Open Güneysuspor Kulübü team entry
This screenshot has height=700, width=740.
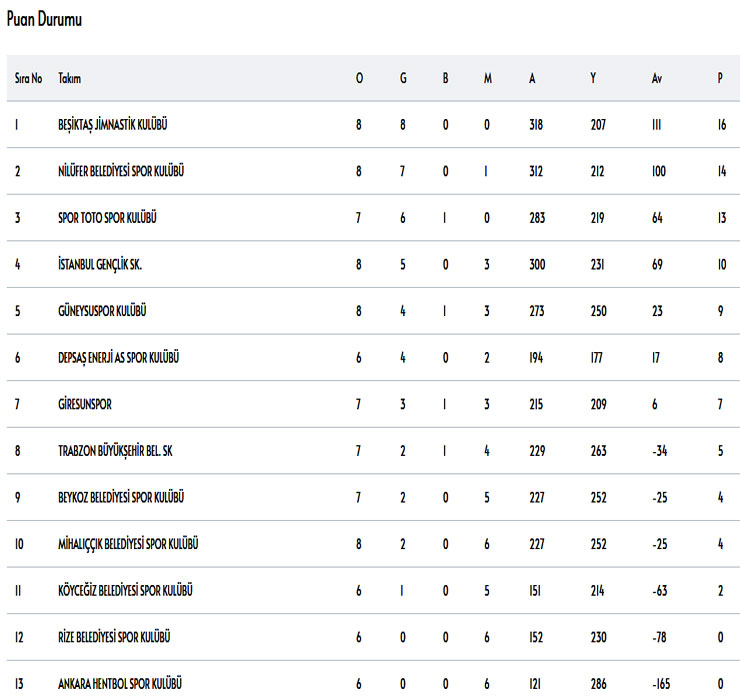pyautogui.click(x=102, y=311)
